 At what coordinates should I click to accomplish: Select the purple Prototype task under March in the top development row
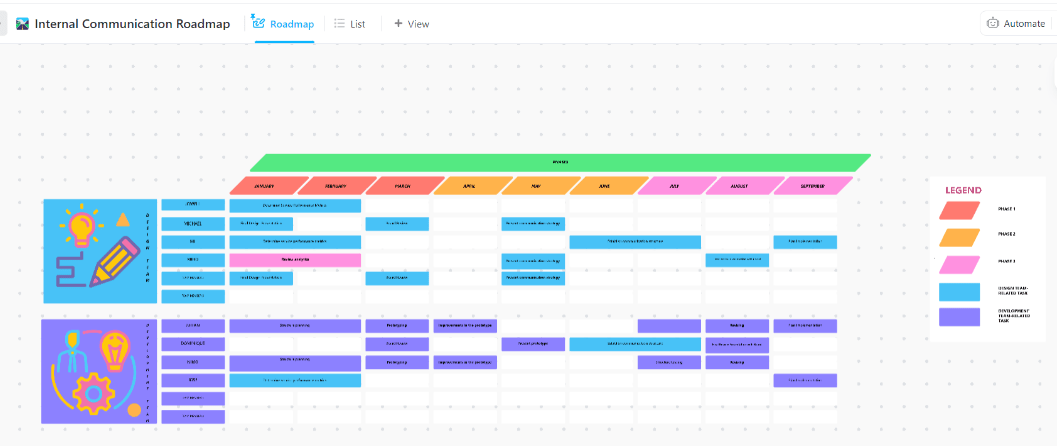(397, 325)
